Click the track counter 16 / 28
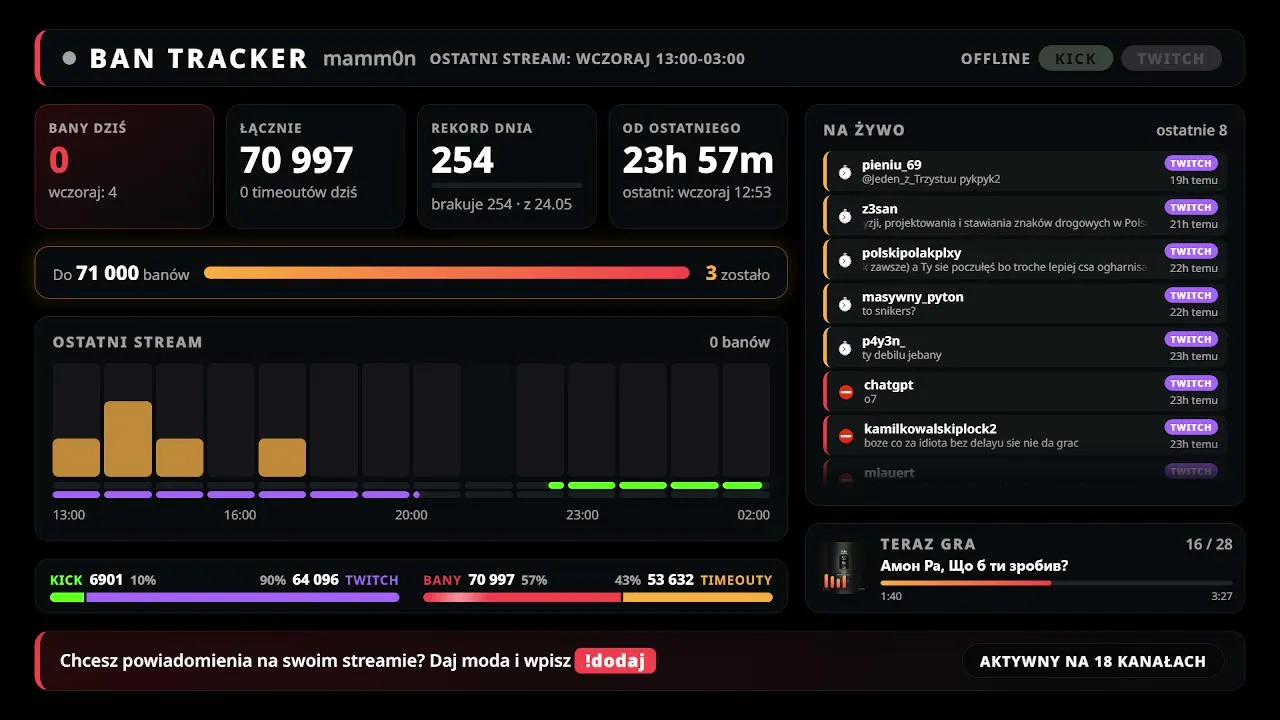The width and height of the screenshot is (1280, 720). [1209, 544]
